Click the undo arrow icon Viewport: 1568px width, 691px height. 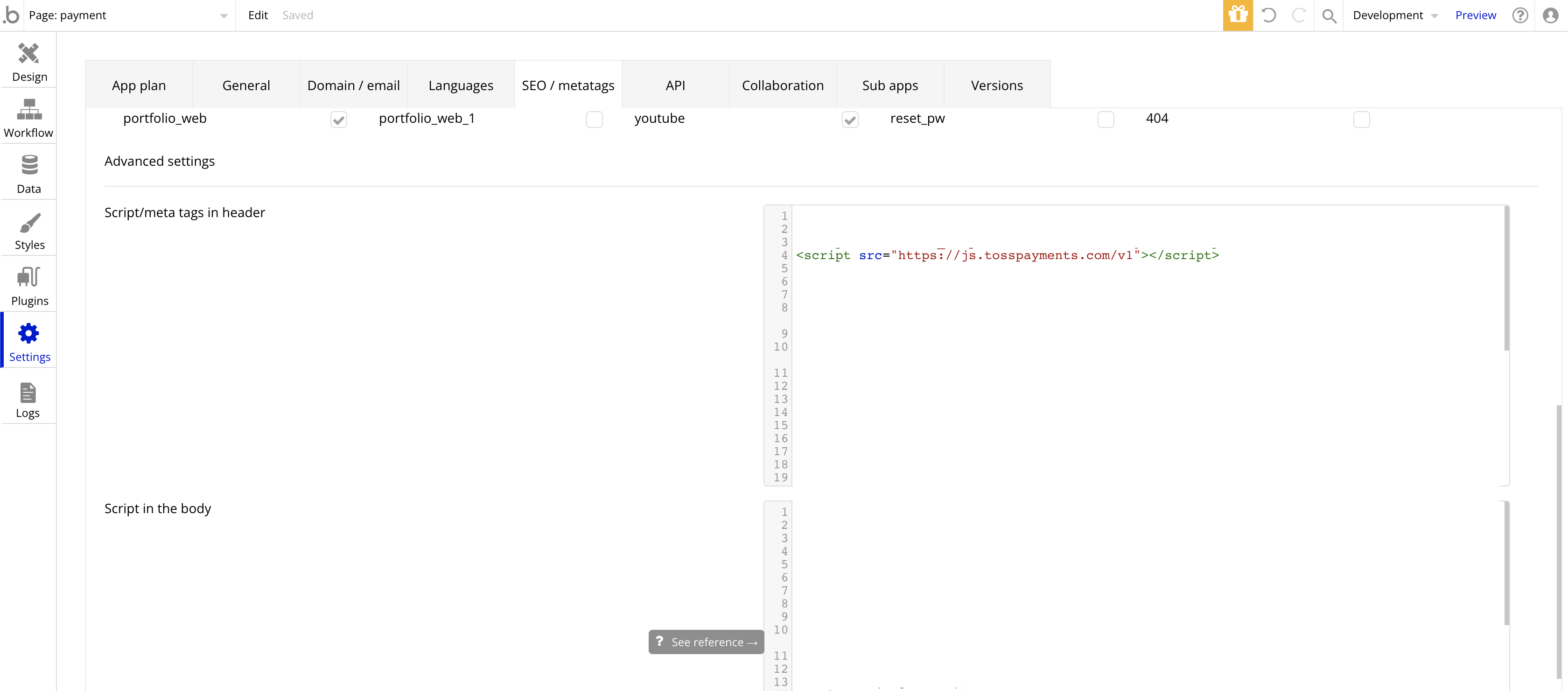pyautogui.click(x=1268, y=15)
